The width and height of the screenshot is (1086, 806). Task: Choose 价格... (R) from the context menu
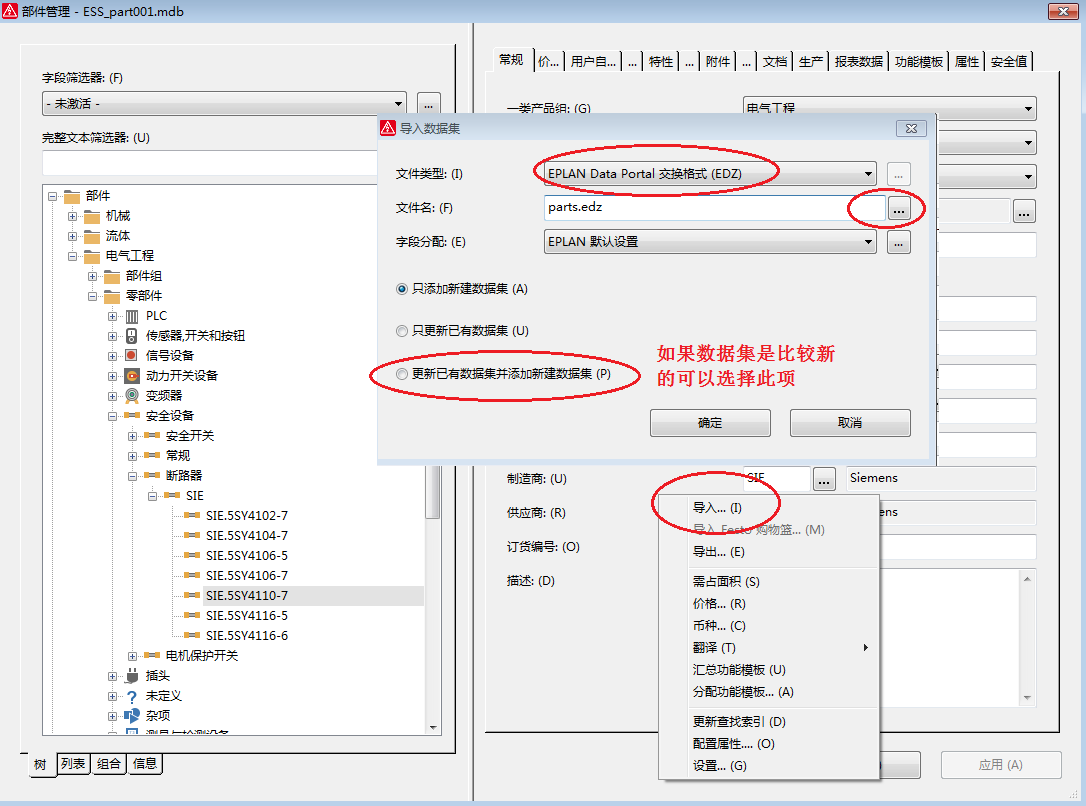tap(719, 604)
